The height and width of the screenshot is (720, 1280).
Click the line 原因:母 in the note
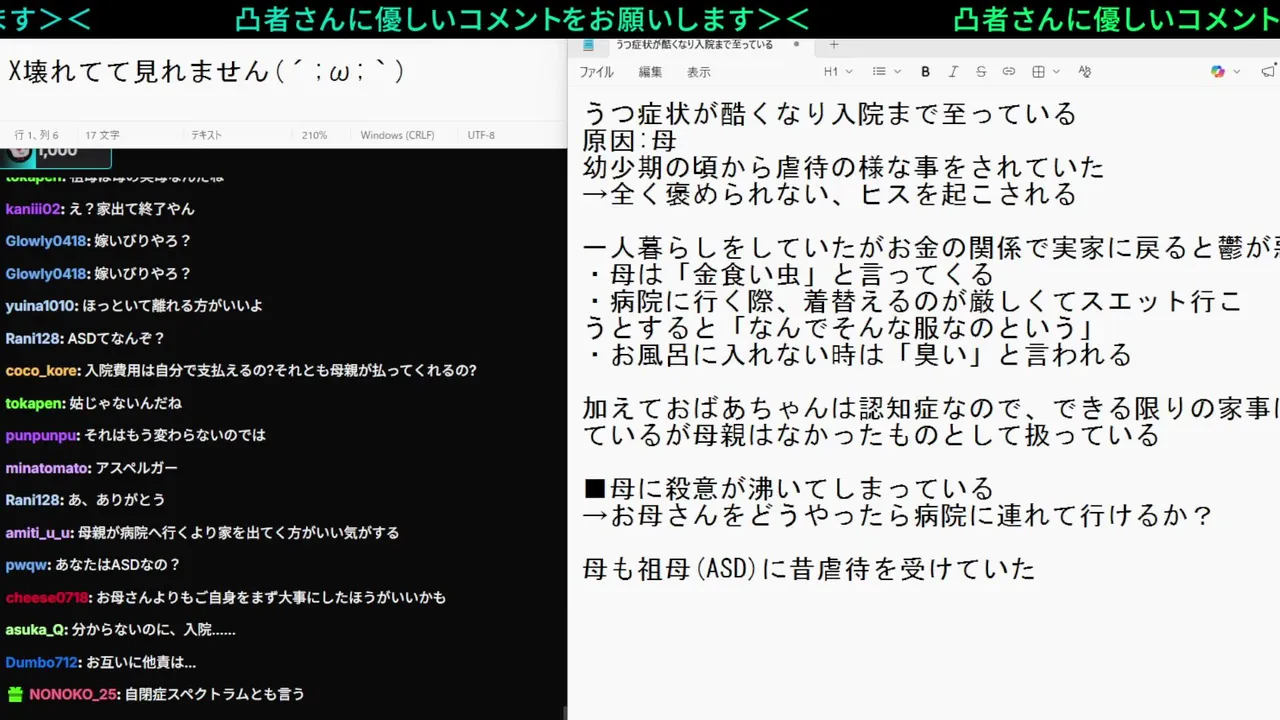629,140
